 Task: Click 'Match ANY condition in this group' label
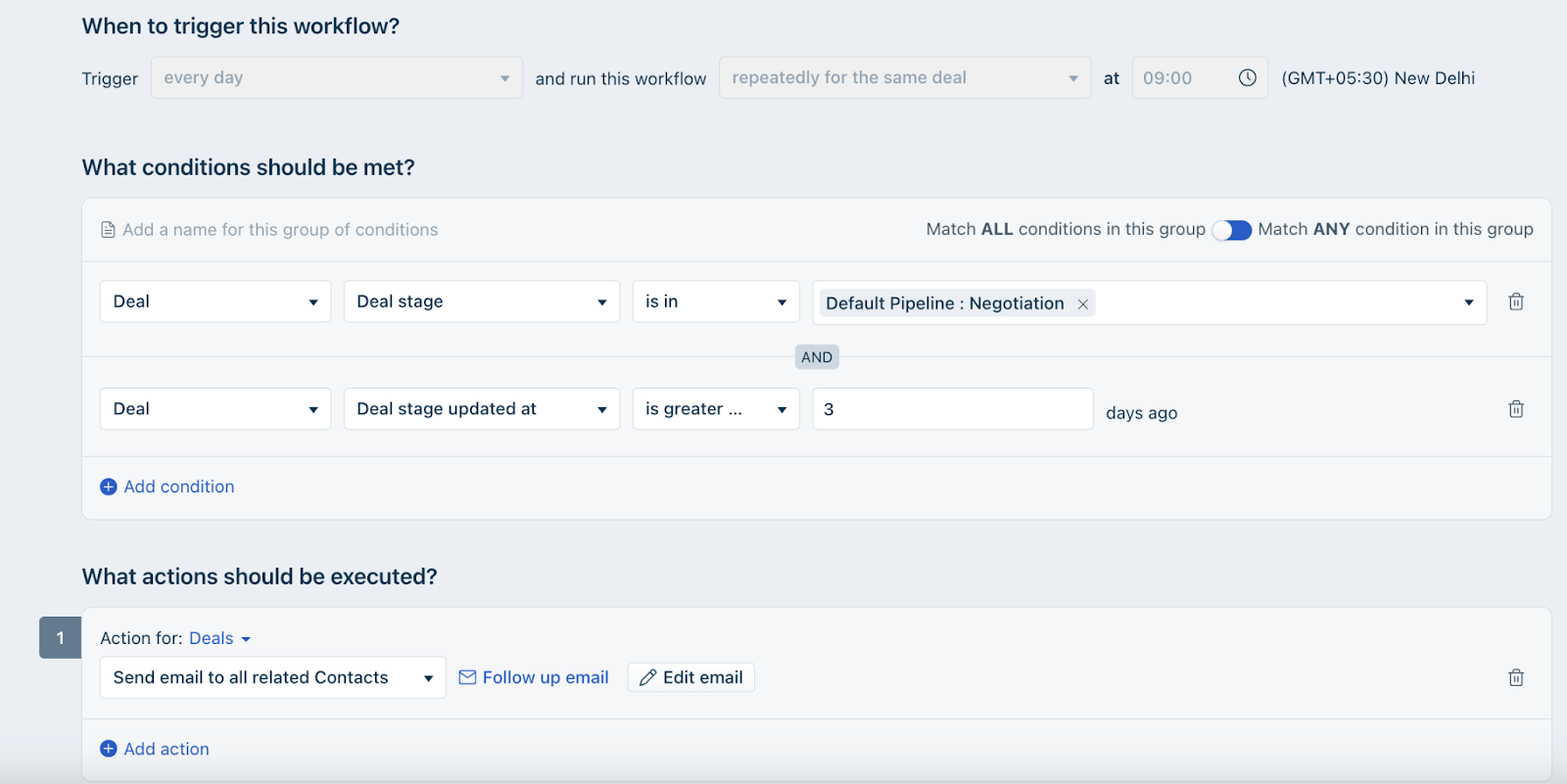click(1396, 229)
